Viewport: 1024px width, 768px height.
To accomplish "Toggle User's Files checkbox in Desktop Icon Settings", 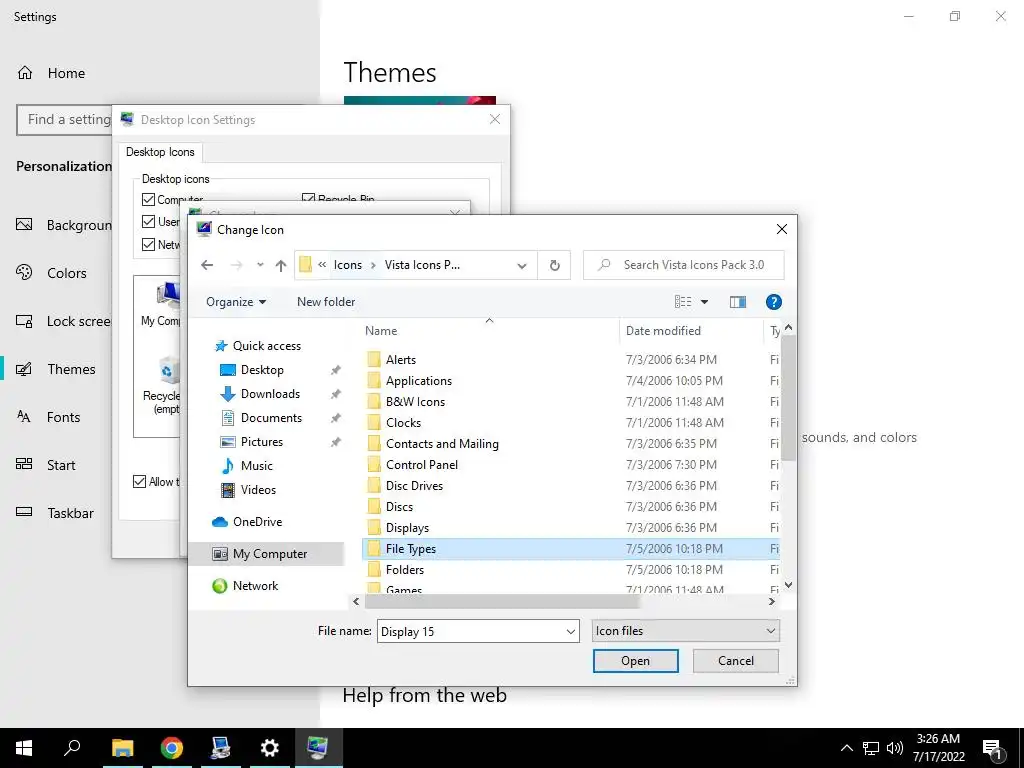I will click(x=148, y=221).
